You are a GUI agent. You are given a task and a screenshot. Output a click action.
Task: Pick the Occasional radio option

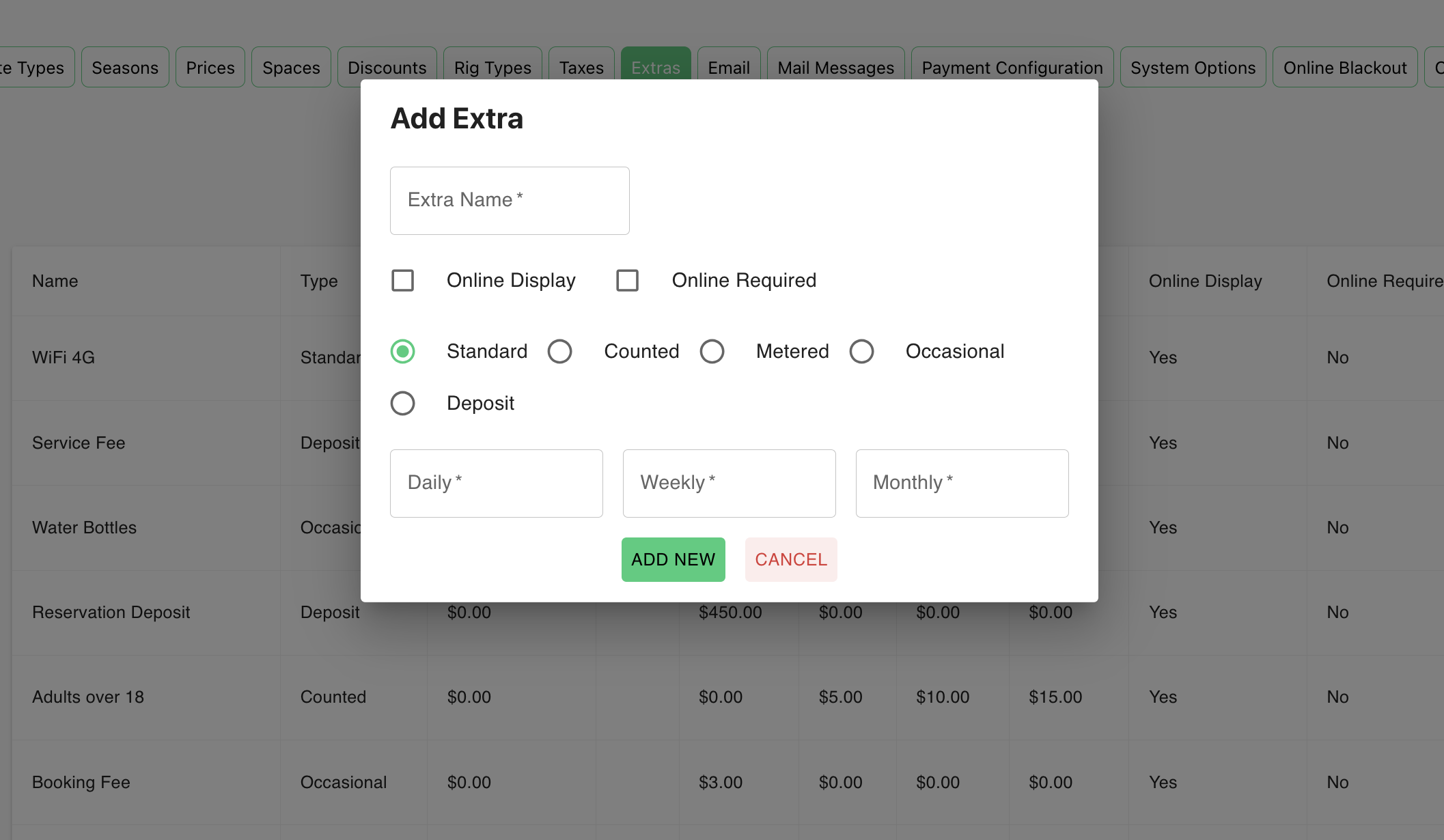(x=861, y=351)
